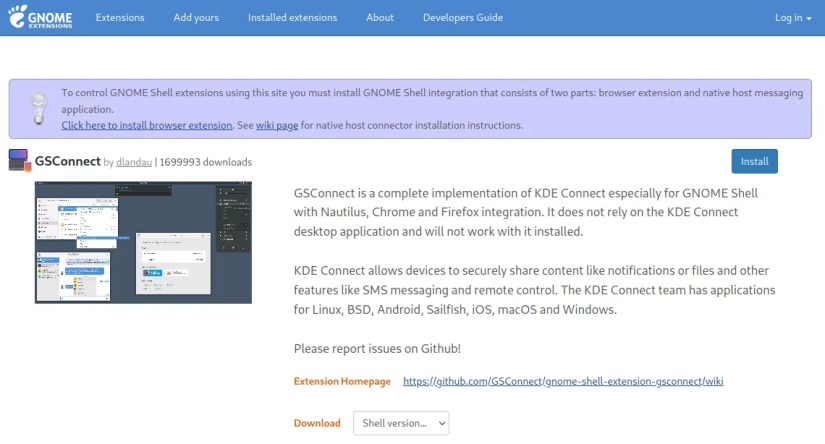Click the GNOME Extensions logo
The image size is (825, 444).
[x=42, y=18]
